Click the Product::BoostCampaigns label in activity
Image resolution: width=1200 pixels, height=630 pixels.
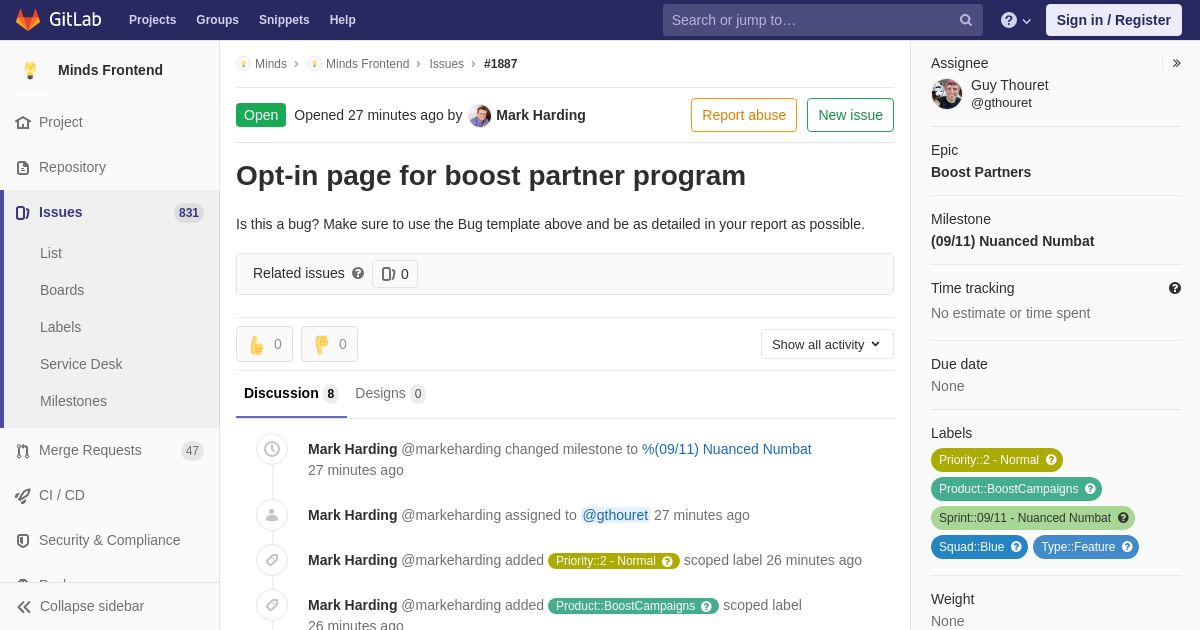click(633, 606)
